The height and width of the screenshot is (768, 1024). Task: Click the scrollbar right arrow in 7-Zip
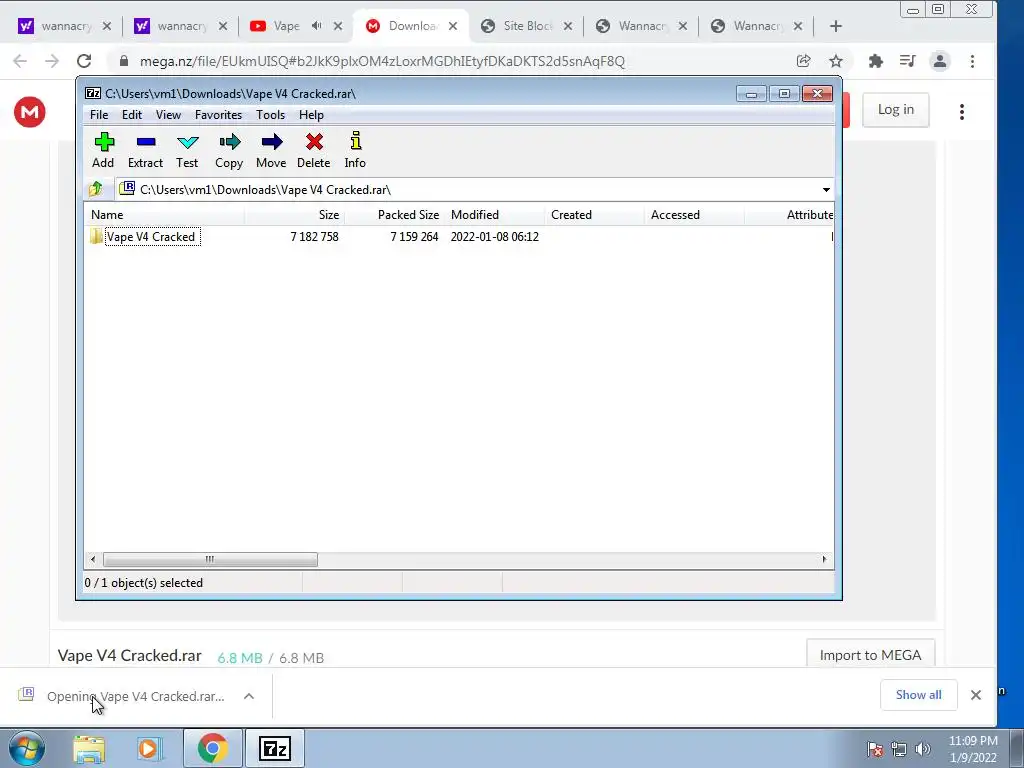pos(824,560)
